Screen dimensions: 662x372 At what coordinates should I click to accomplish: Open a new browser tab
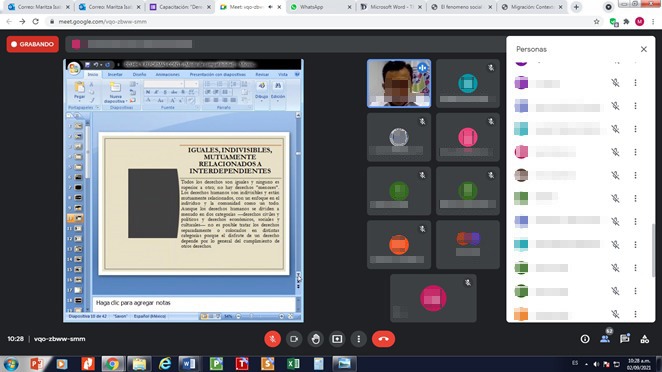(576, 7)
